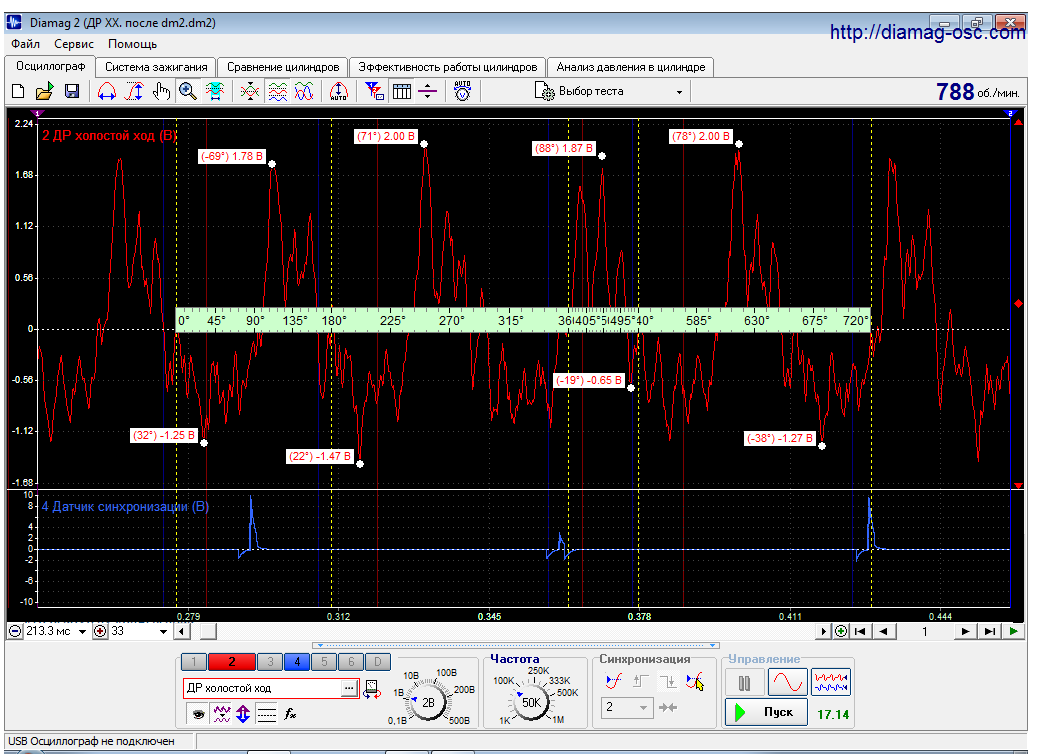The width and height of the screenshot is (1040, 754).
Task: Open the Сервис menu
Action: pos(74,44)
